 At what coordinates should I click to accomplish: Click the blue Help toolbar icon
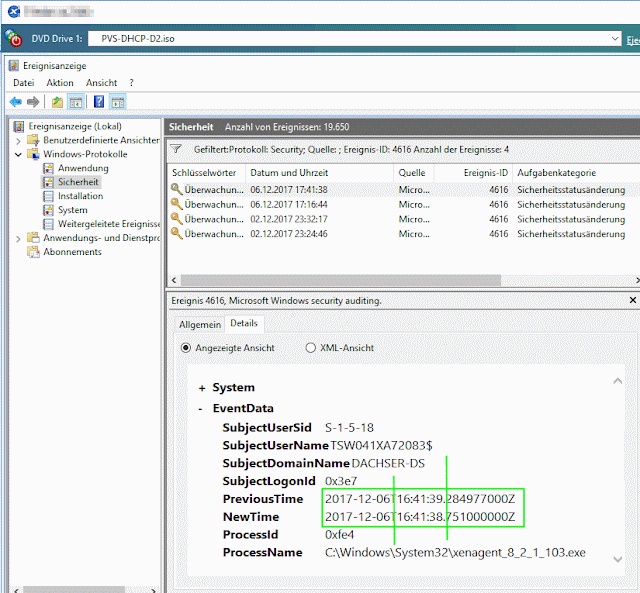[99, 102]
